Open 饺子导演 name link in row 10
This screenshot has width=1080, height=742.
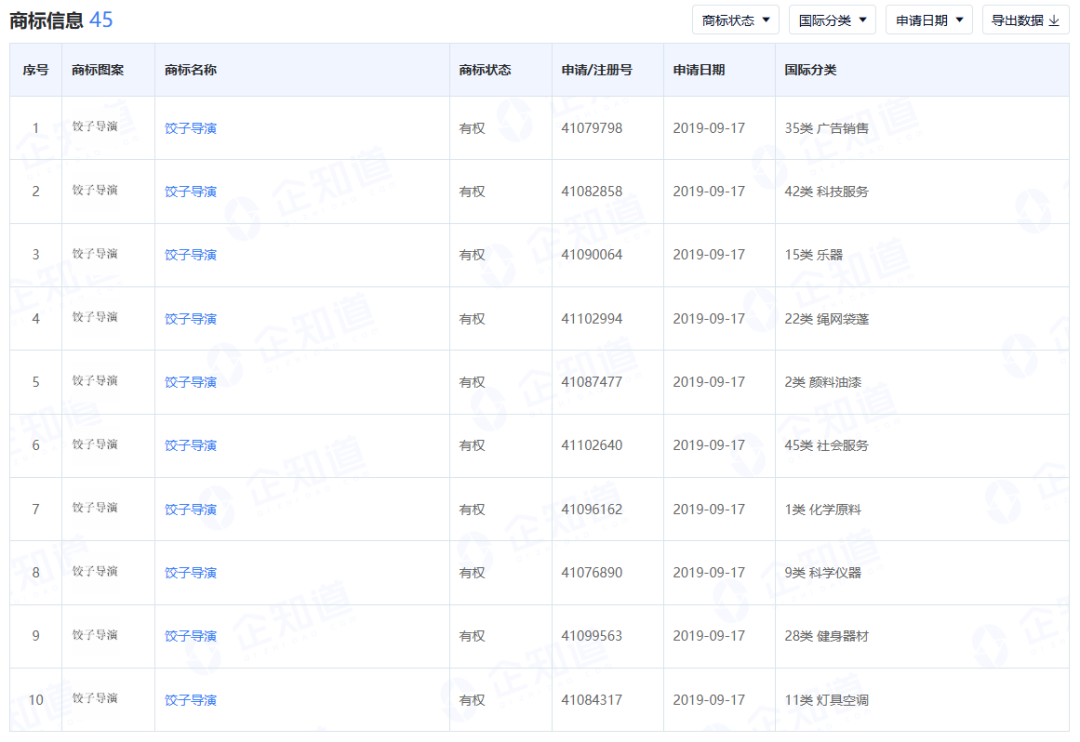pyautogui.click(x=191, y=700)
